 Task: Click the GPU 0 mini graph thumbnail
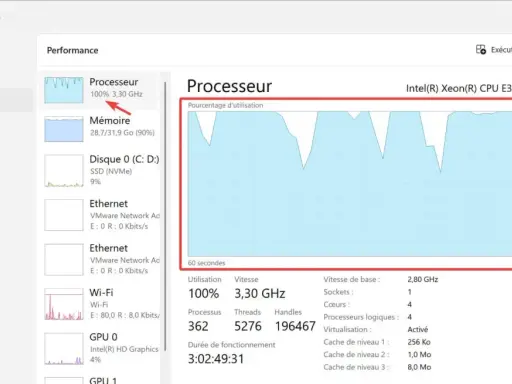[64, 348]
